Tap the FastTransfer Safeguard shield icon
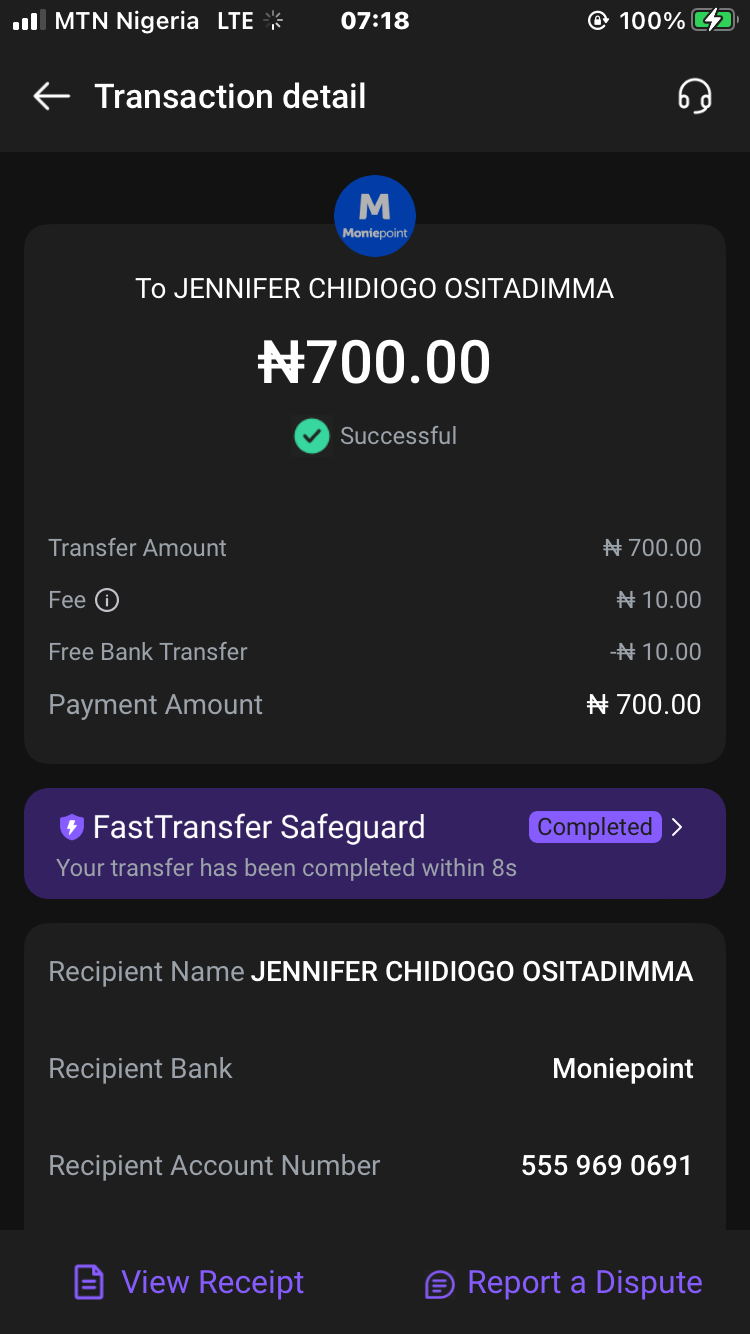 pos(72,827)
